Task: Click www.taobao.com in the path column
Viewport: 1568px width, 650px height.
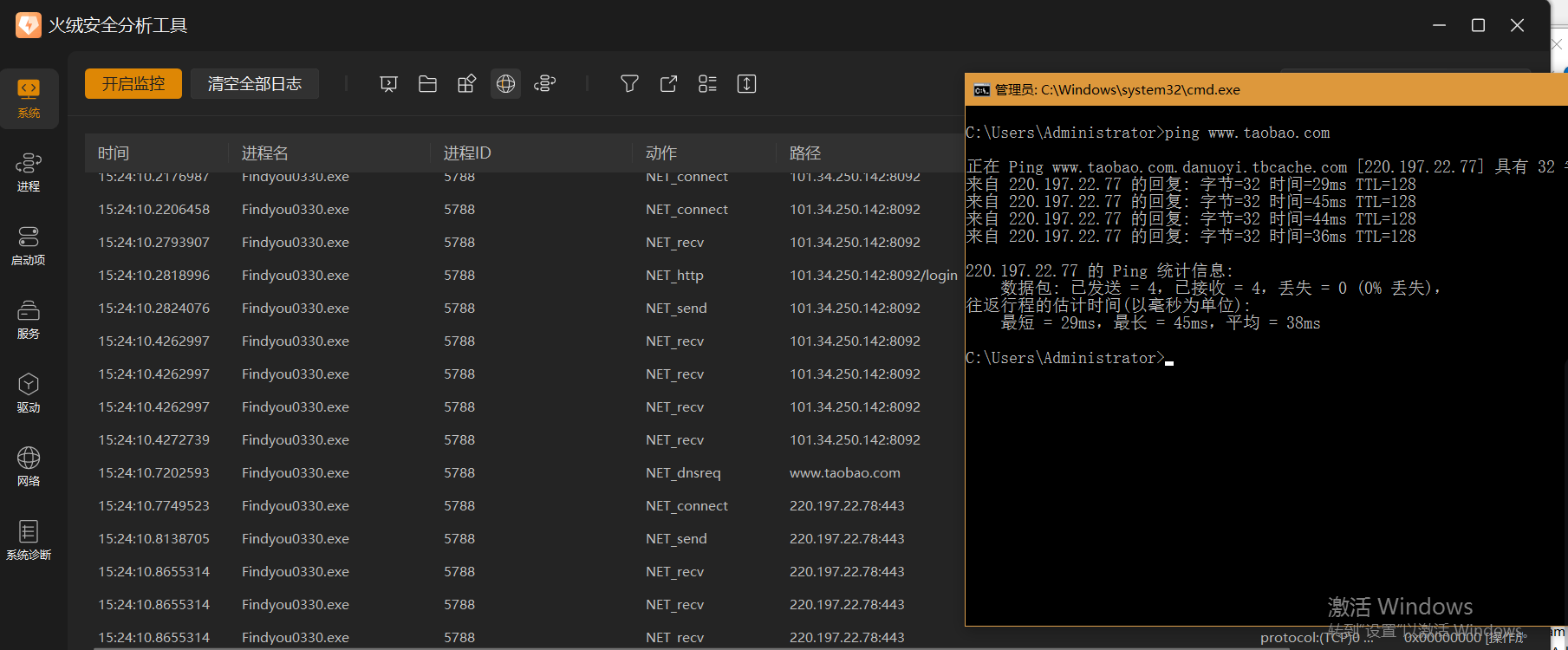Action: pos(845,473)
